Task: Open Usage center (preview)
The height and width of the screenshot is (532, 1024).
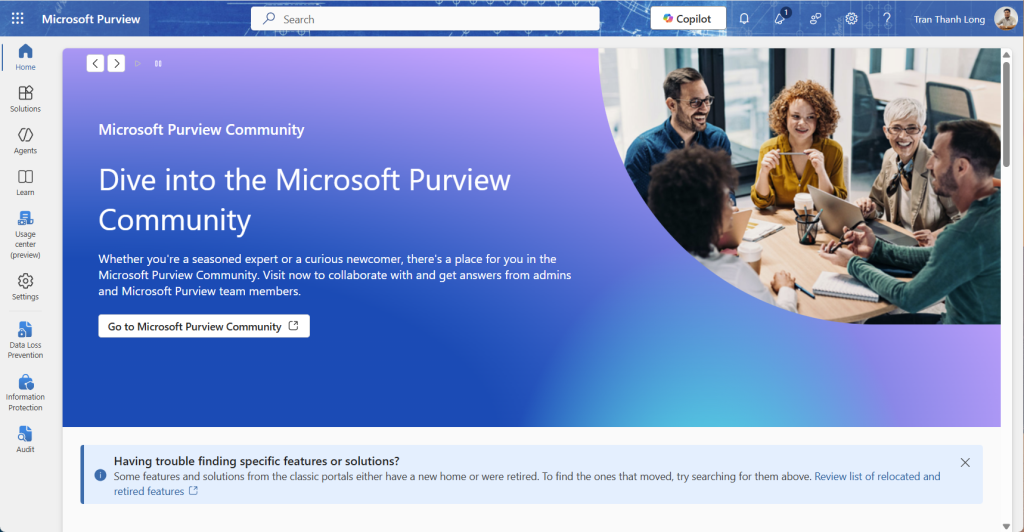Action: pyautogui.click(x=26, y=235)
